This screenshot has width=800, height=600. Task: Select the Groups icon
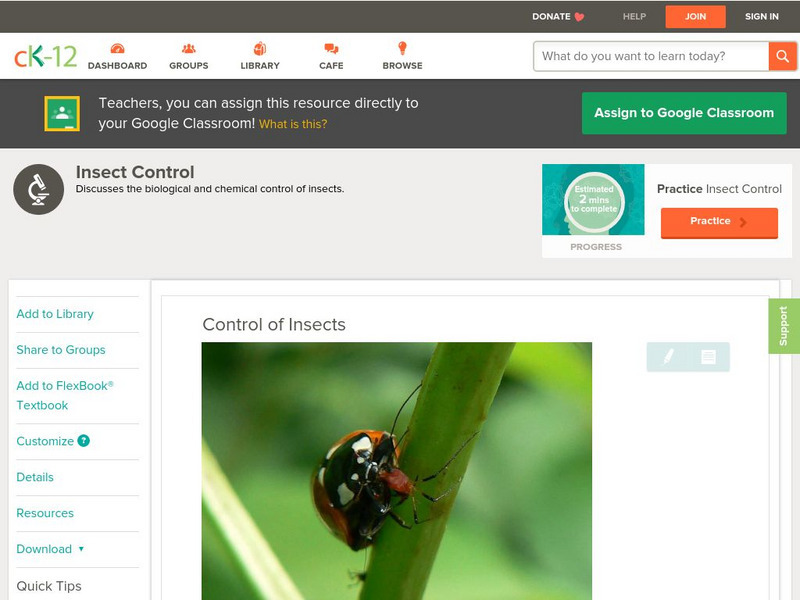tap(188, 47)
